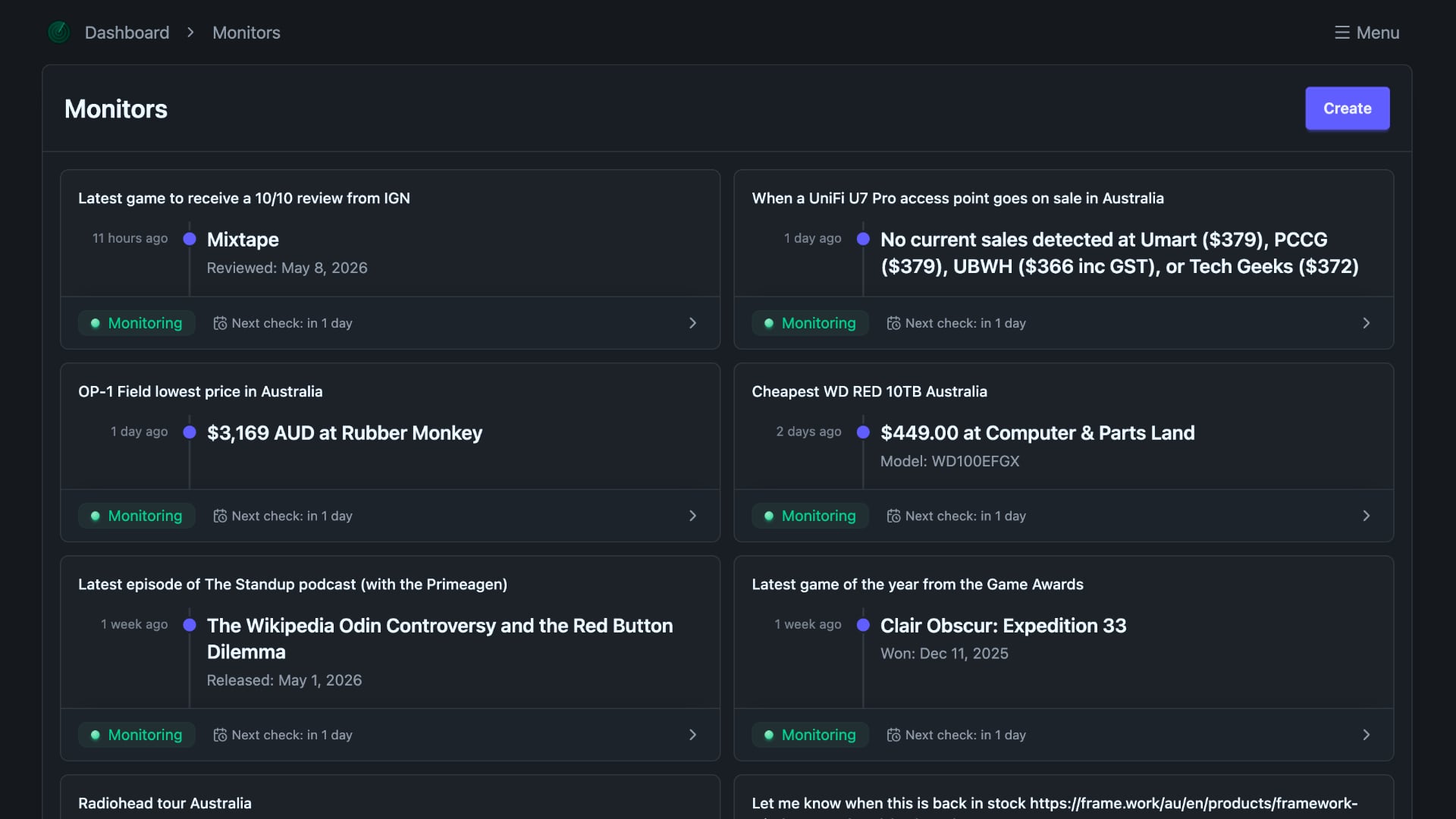
Task: Click the calendar clock icon on Game Awards card
Action: point(893,735)
